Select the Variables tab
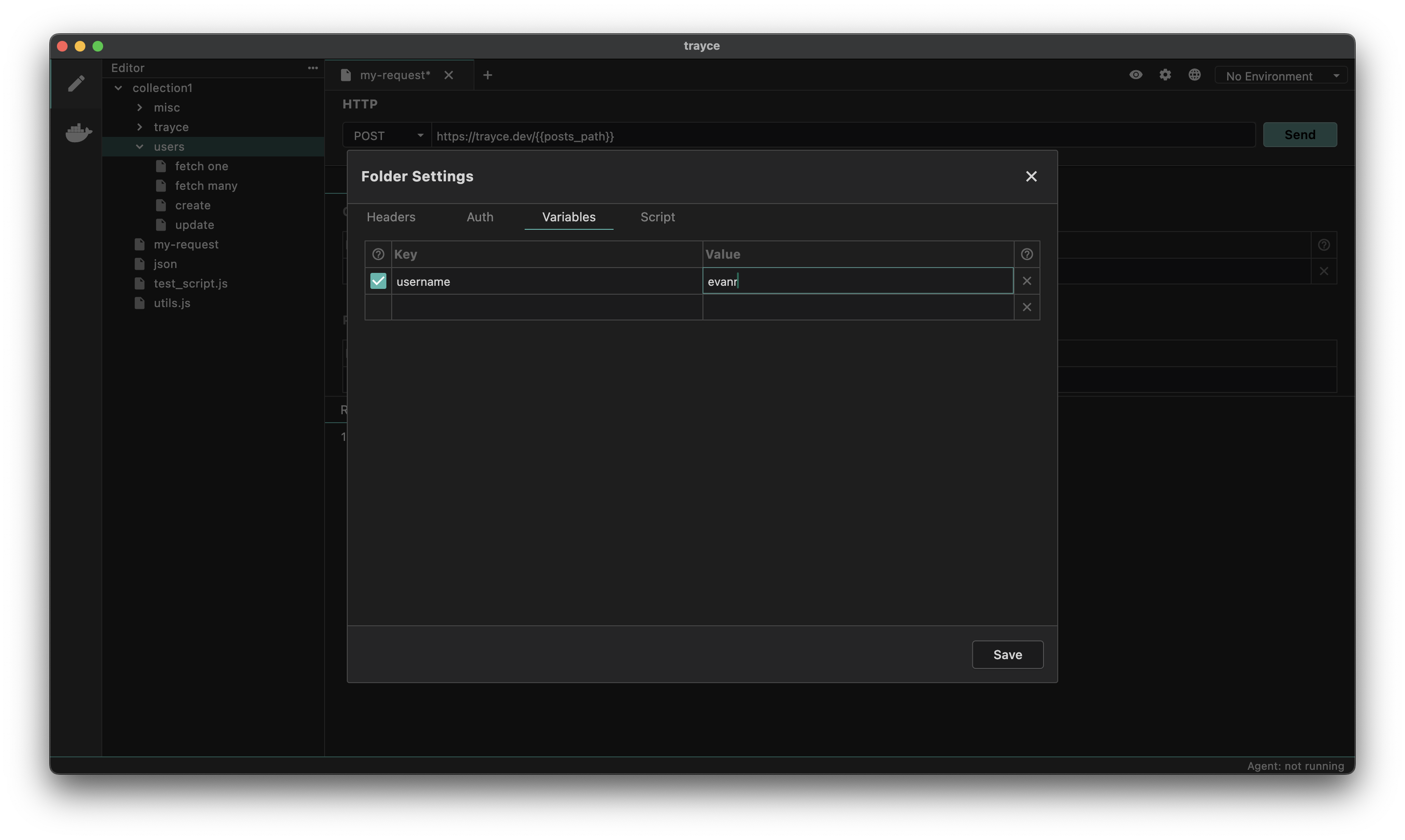This screenshot has height=840, width=1405. pyautogui.click(x=569, y=217)
